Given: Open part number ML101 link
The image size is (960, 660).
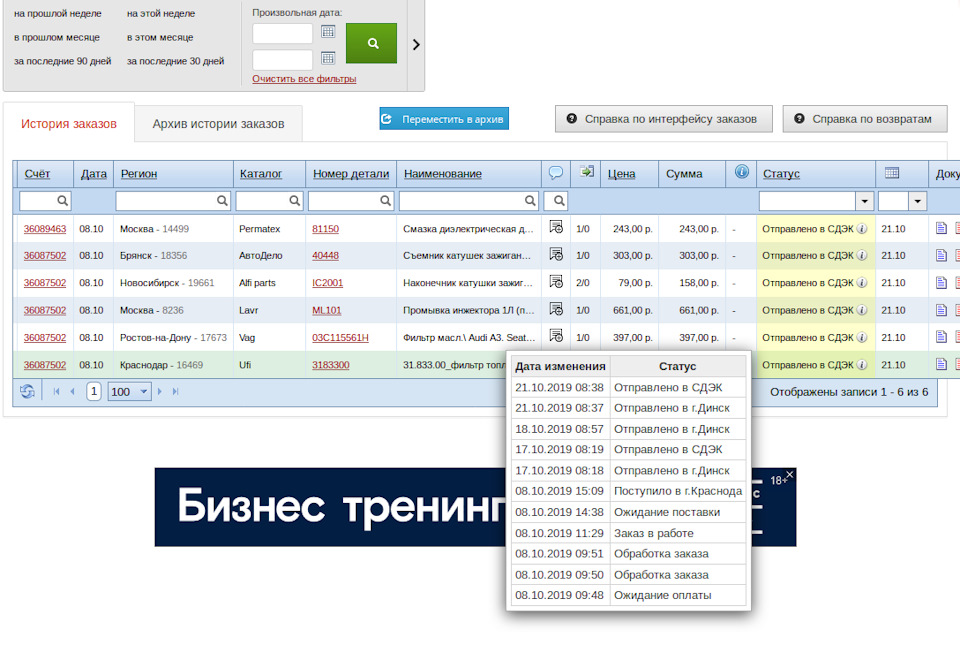Looking at the screenshot, I should click(326, 310).
